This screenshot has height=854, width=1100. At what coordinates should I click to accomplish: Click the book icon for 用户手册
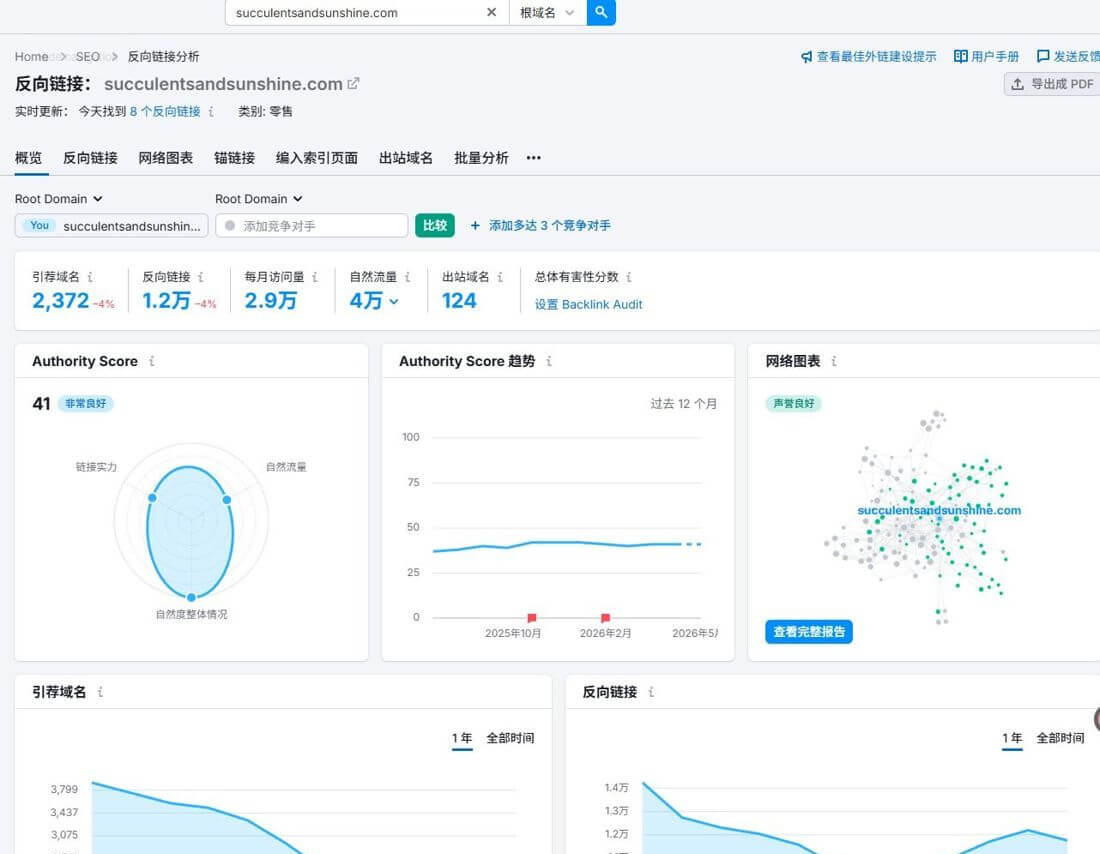(960, 56)
